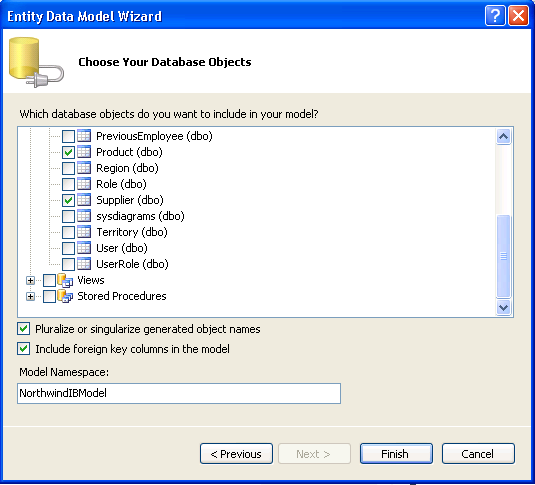Check the Region (dbo) table checkbox
Screen dimensions: 535x485
point(68,168)
